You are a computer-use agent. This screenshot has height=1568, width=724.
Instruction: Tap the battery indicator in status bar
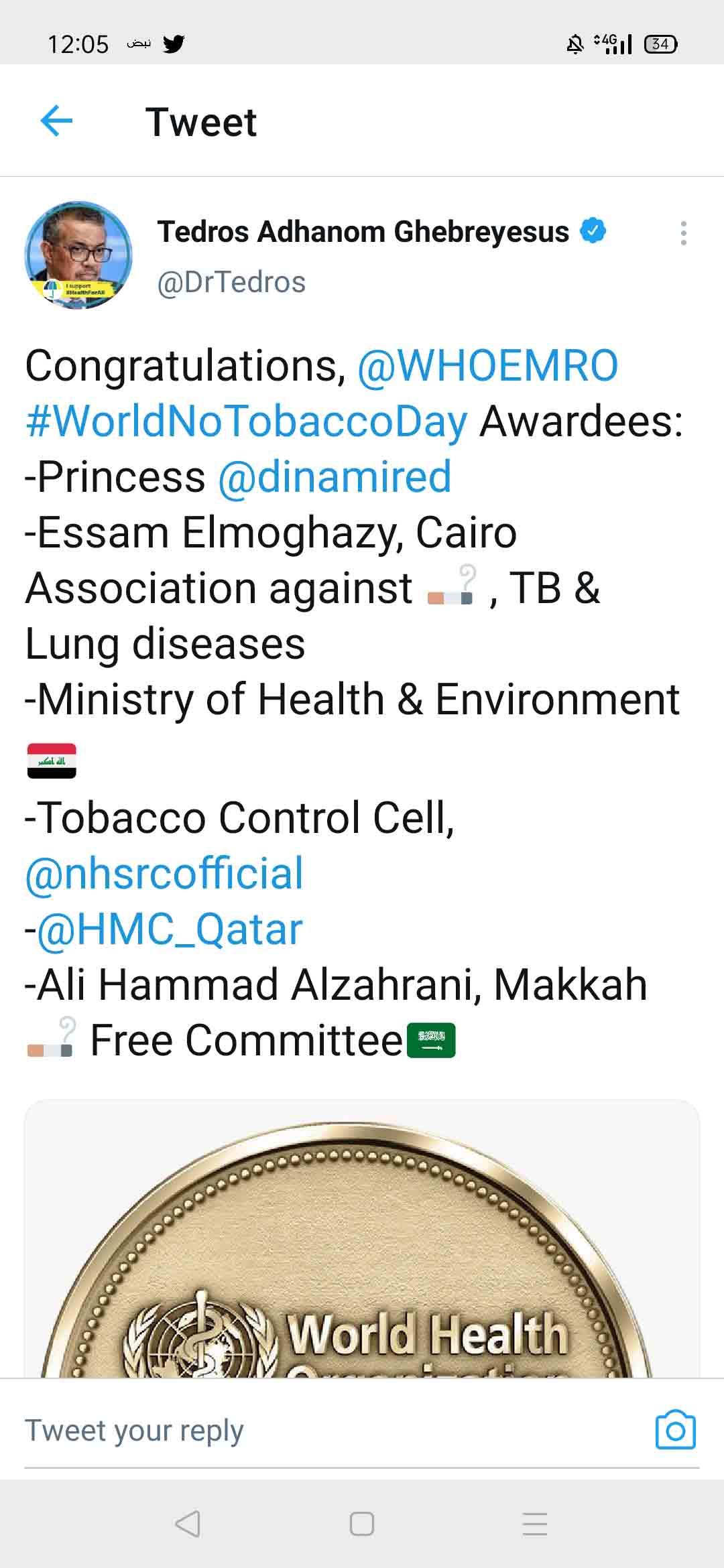pos(660,44)
